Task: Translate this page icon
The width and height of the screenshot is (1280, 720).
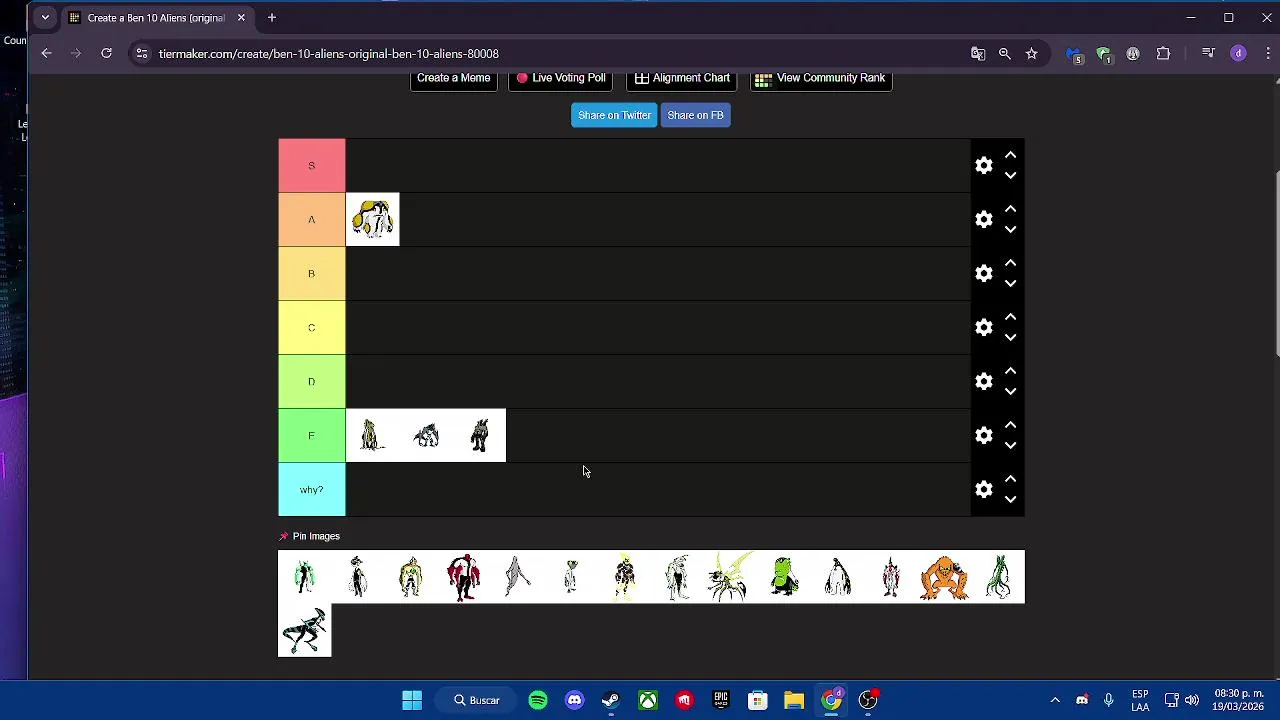Action: point(978,53)
